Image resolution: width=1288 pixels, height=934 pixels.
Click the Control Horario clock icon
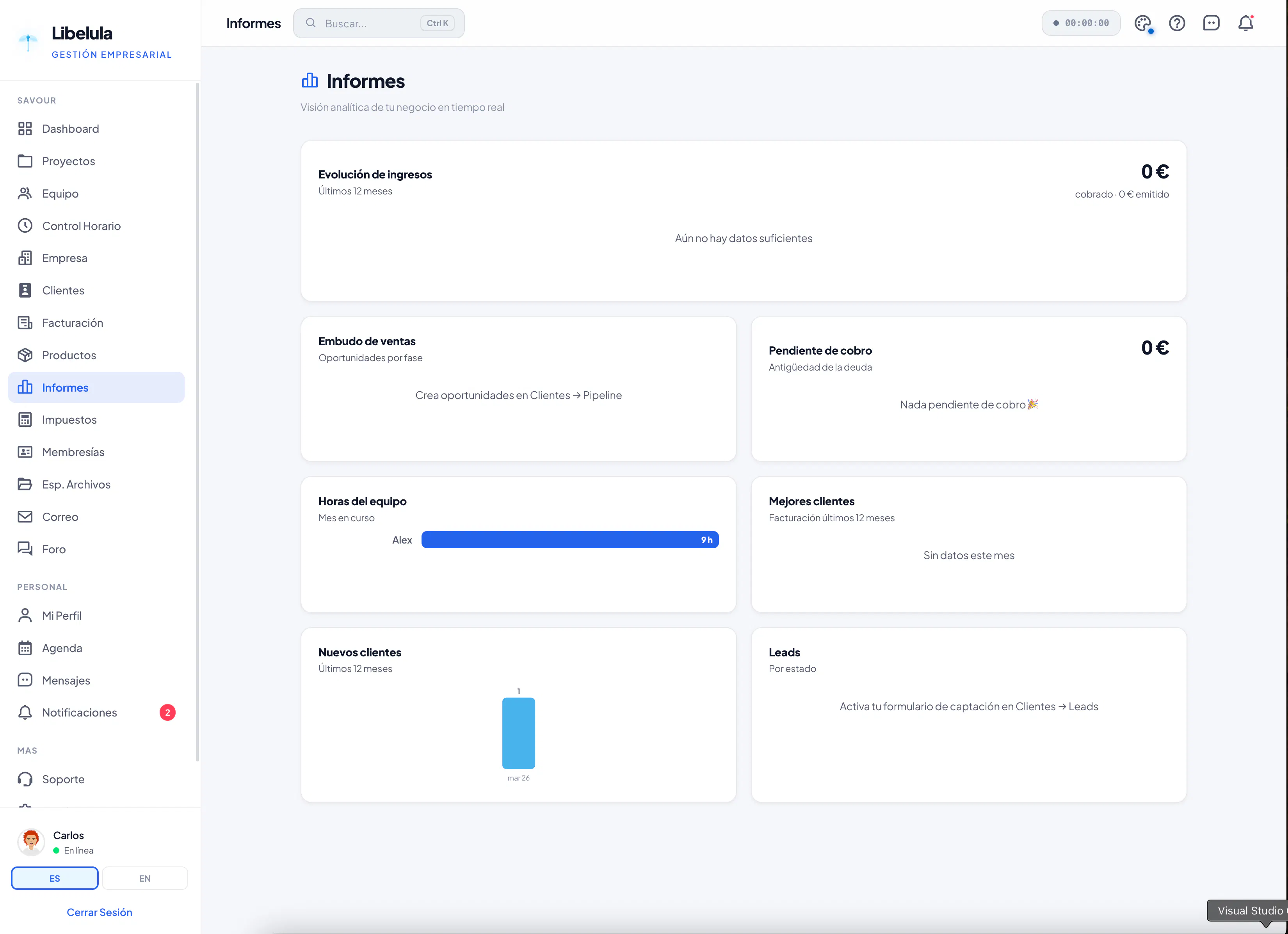[x=25, y=226]
